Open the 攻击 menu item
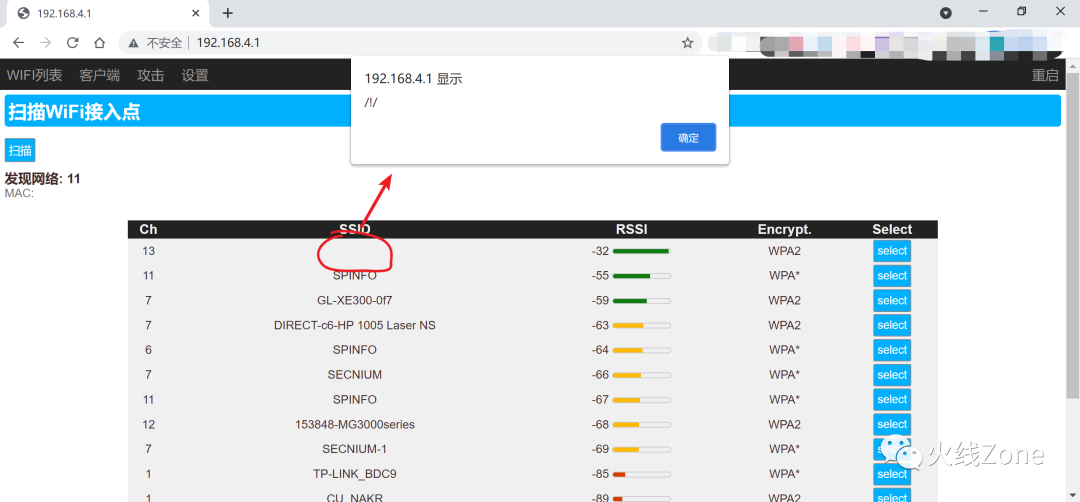The width and height of the screenshot is (1080, 502). pyautogui.click(x=150, y=75)
